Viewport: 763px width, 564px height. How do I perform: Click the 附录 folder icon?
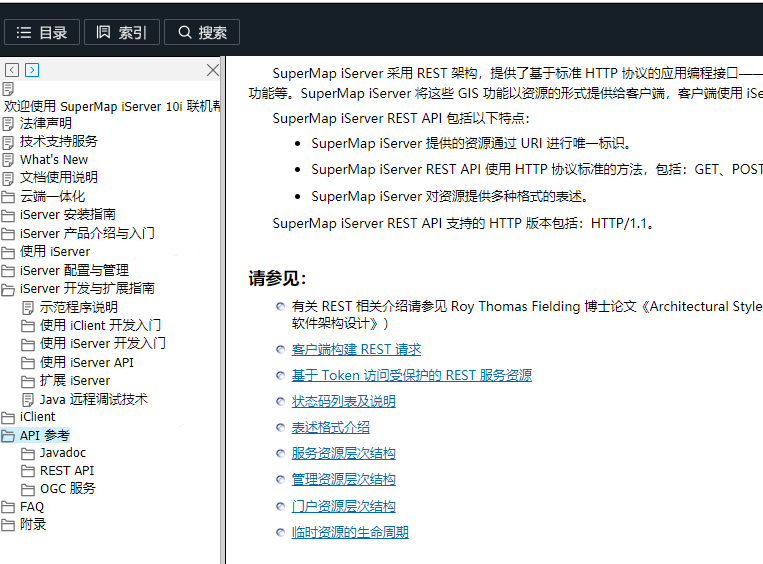[8, 525]
